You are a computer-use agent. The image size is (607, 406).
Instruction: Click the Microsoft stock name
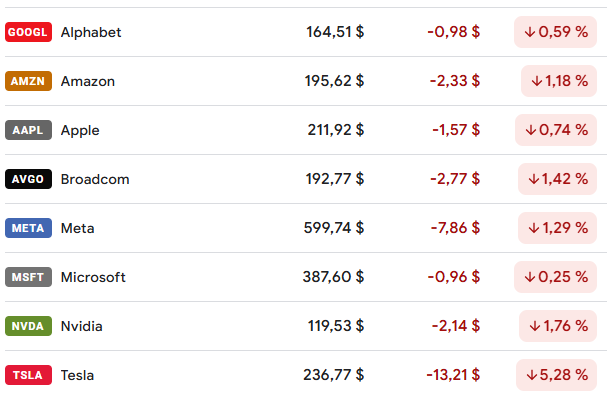93,277
